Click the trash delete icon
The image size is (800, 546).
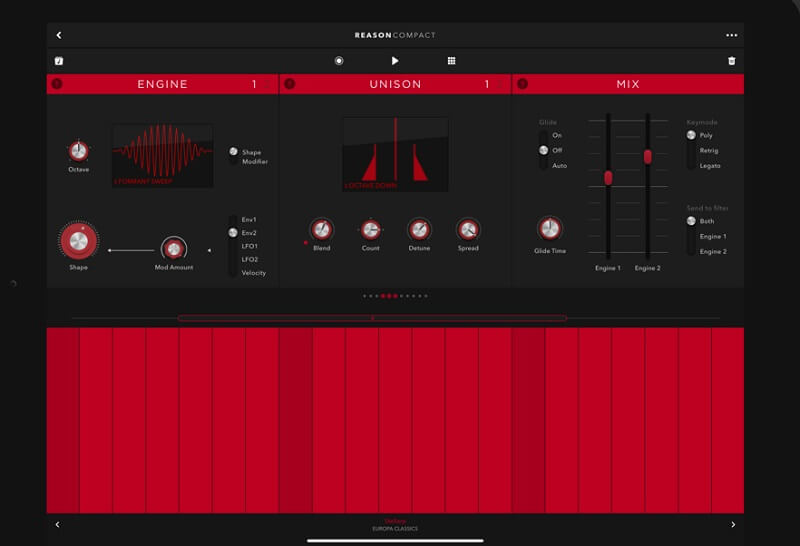(731, 61)
